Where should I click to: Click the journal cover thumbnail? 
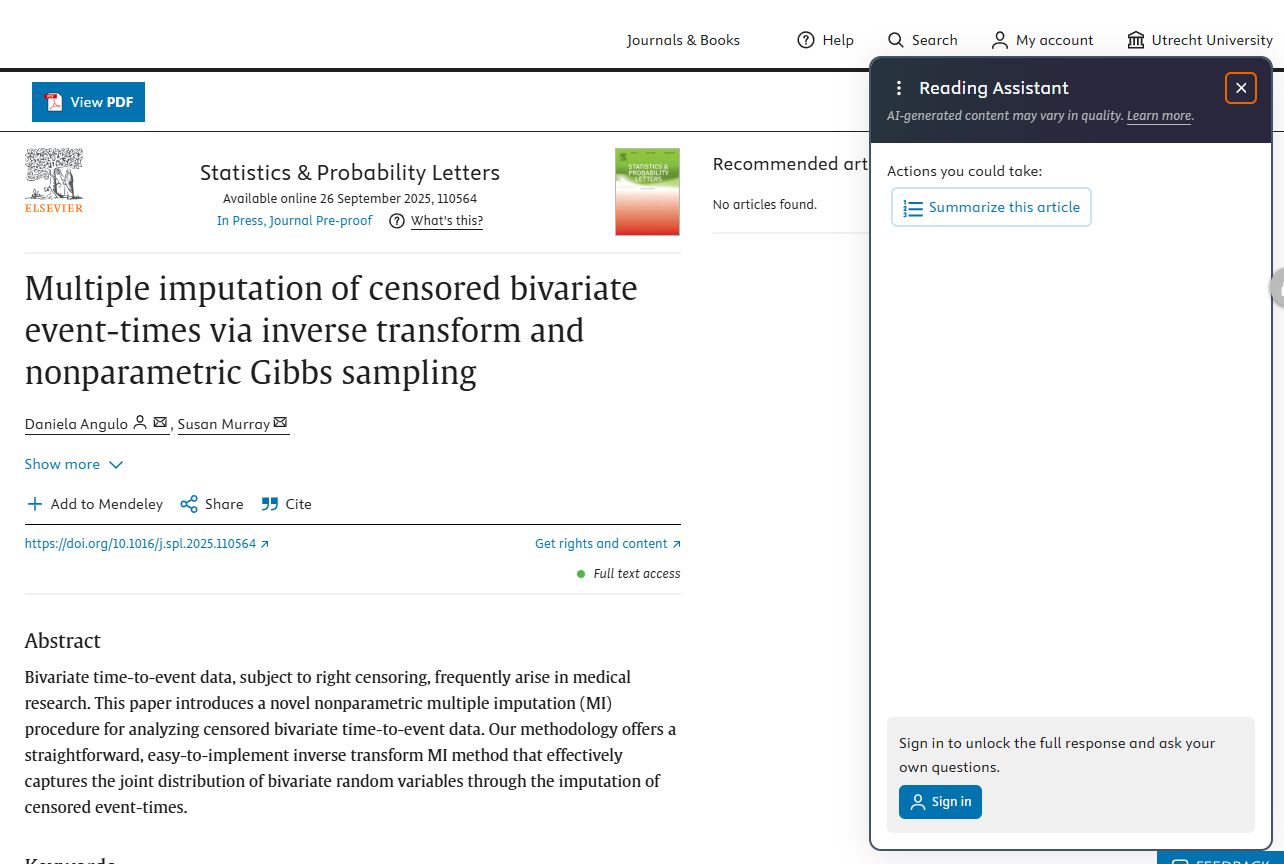pos(647,192)
